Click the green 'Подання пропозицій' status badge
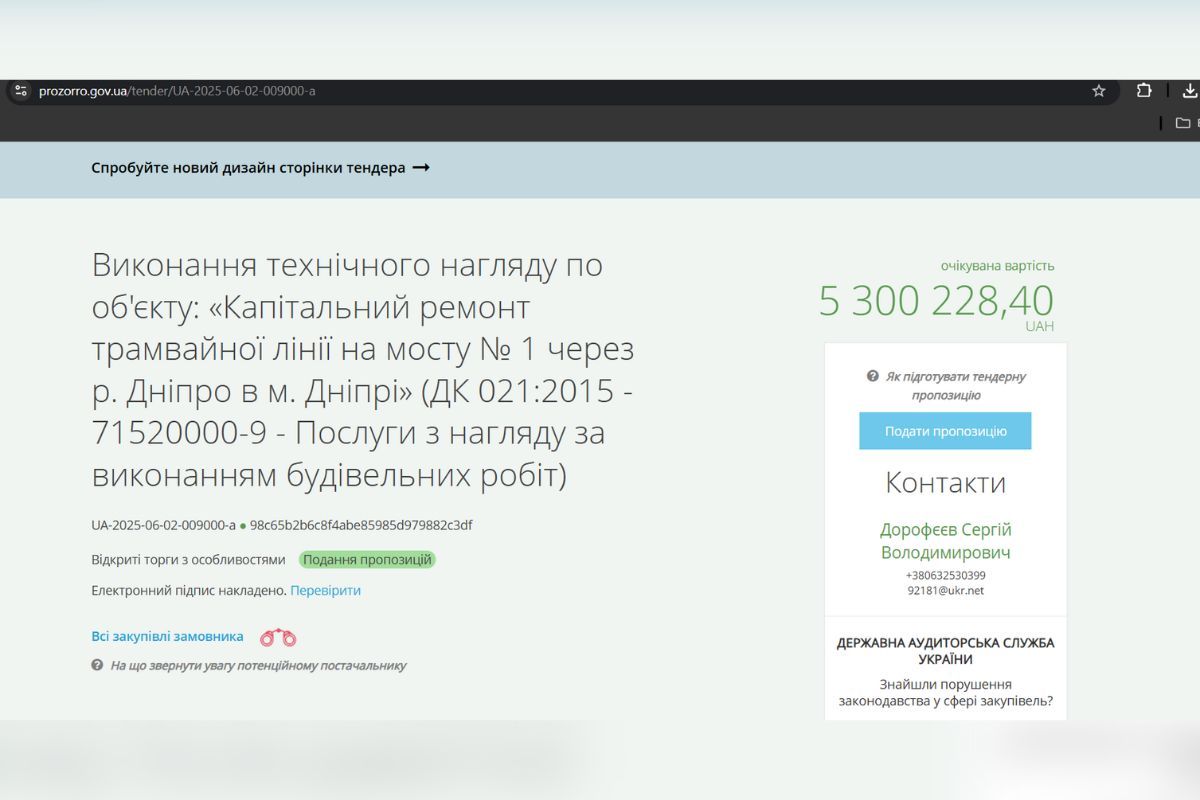The width and height of the screenshot is (1200, 800). click(x=367, y=560)
